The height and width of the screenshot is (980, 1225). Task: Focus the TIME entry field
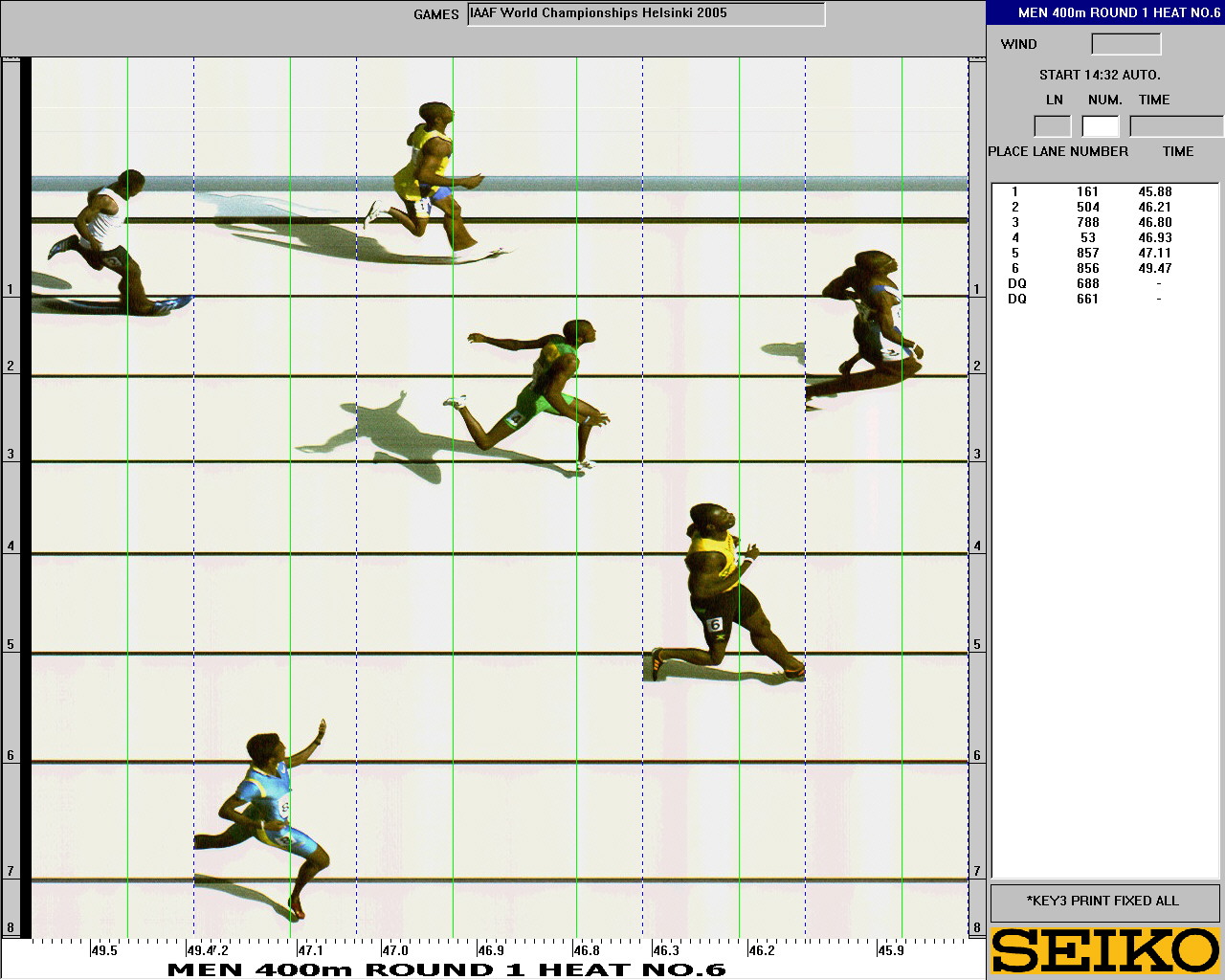1175,126
